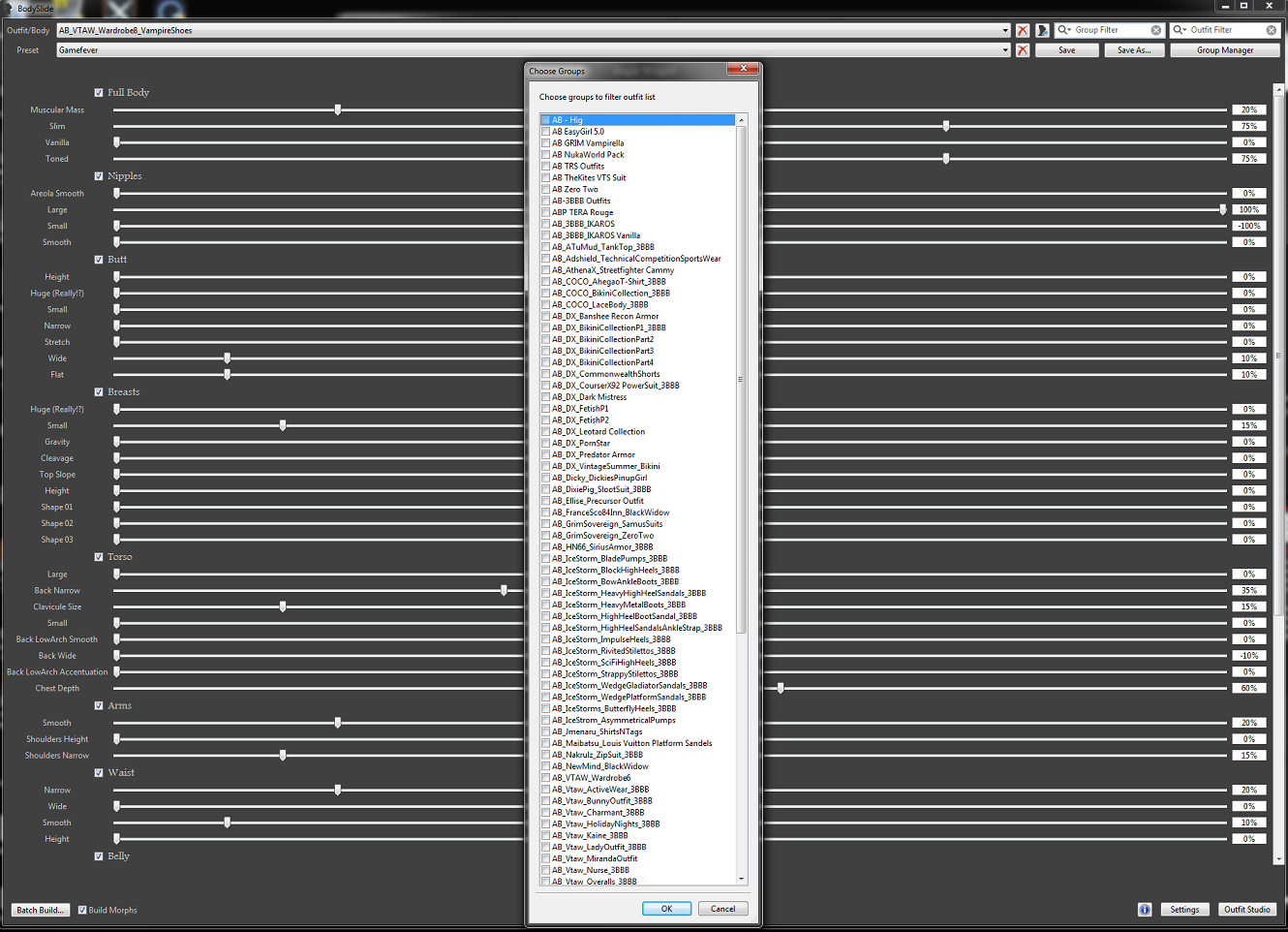Open the Group Filter search options magnifier
The image size is (1288, 932).
[x=1064, y=30]
